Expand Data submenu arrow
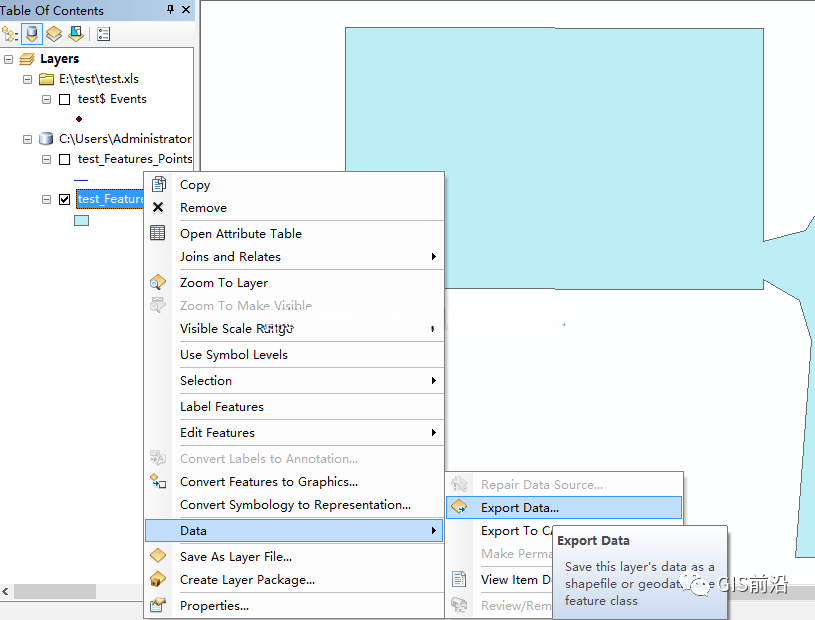815x620 pixels. click(x=433, y=531)
